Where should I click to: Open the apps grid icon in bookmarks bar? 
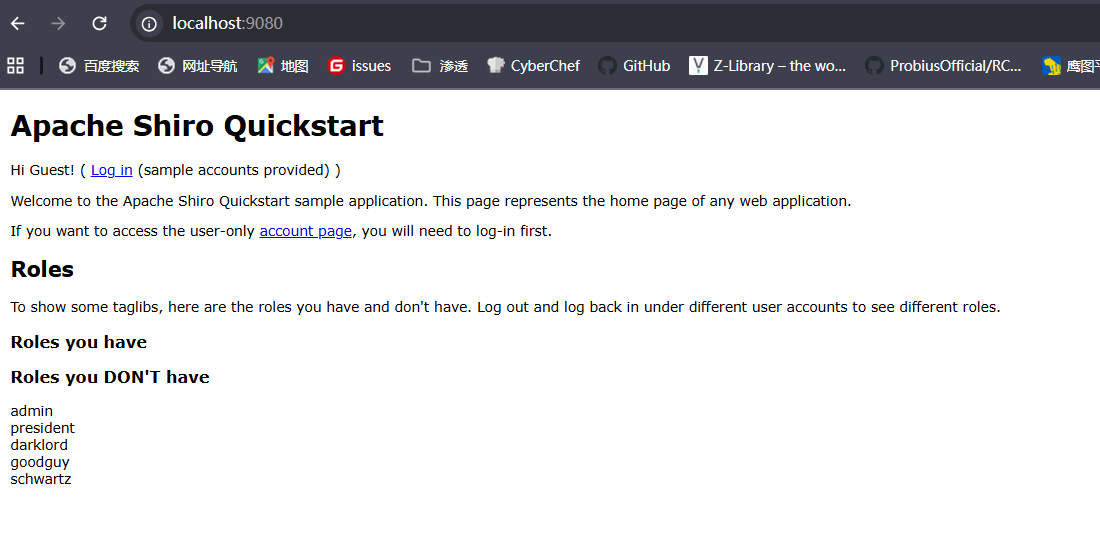click(15, 66)
